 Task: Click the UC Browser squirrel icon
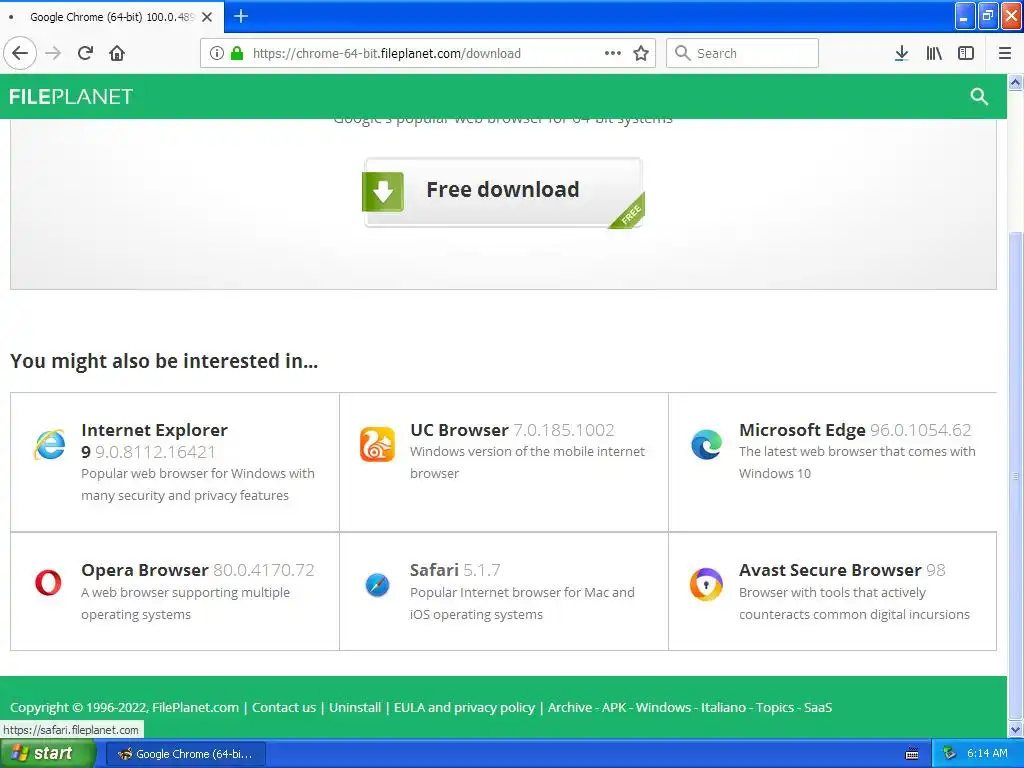pyautogui.click(x=377, y=445)
